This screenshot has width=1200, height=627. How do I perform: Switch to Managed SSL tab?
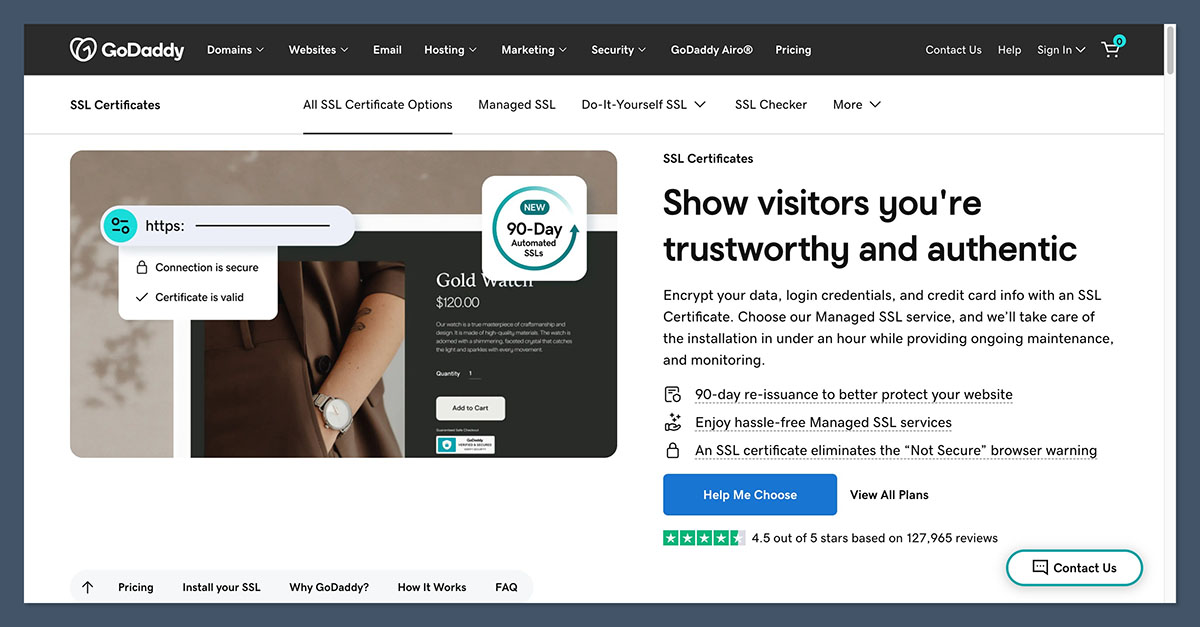[517, 104]
